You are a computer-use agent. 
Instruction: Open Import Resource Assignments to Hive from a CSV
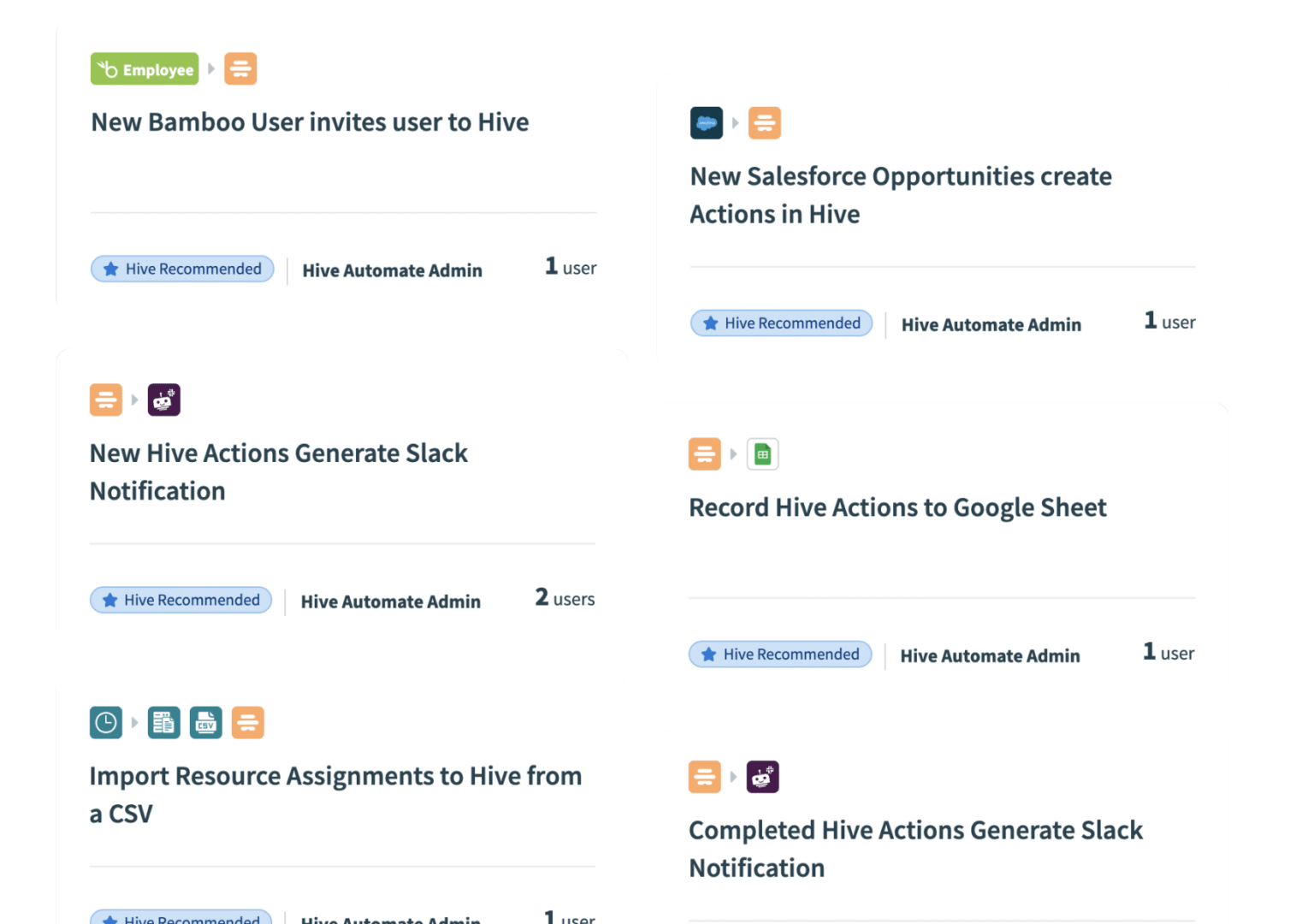tap(335, 795)
